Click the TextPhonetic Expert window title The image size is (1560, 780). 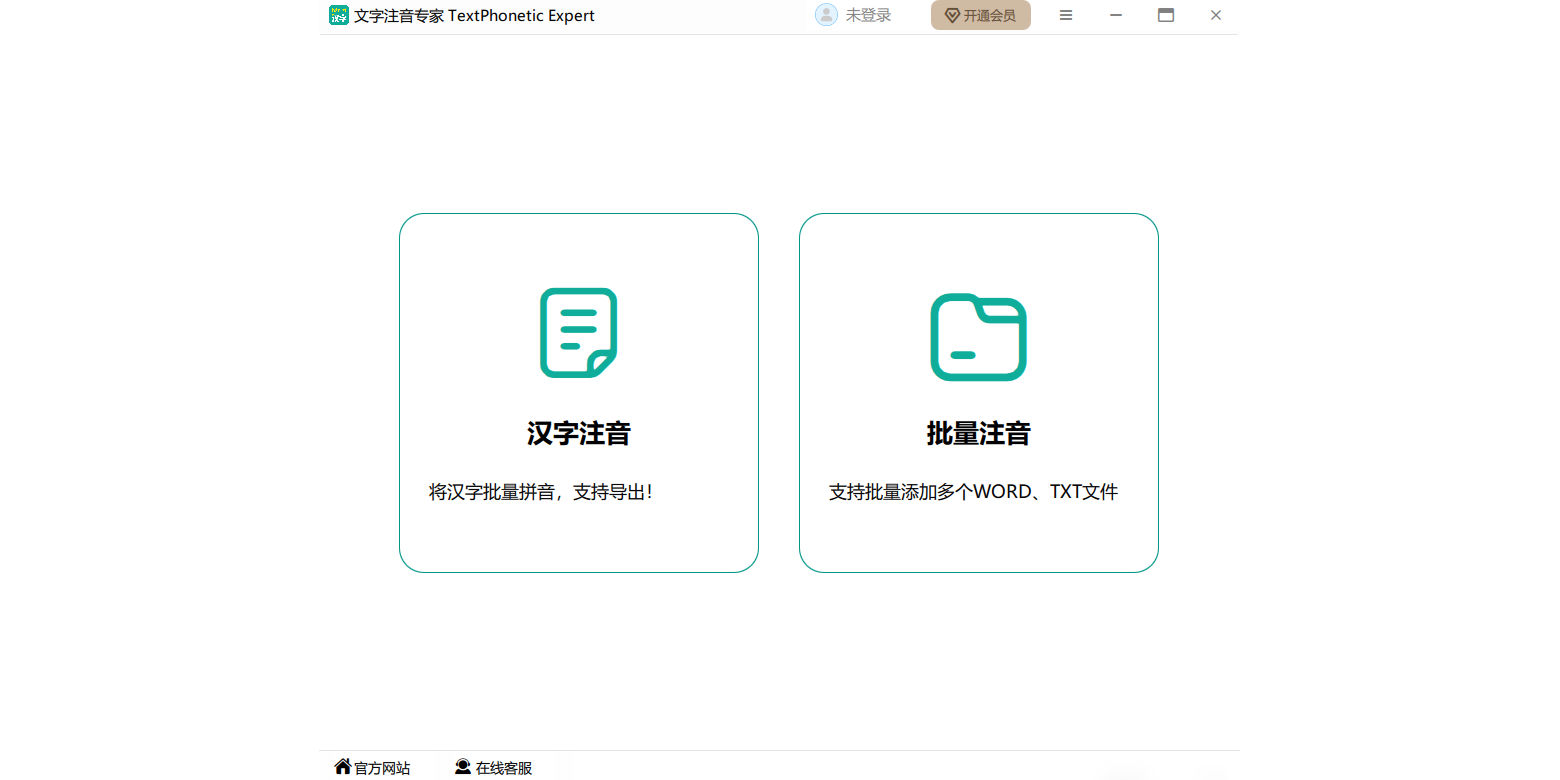click(474, 15)
